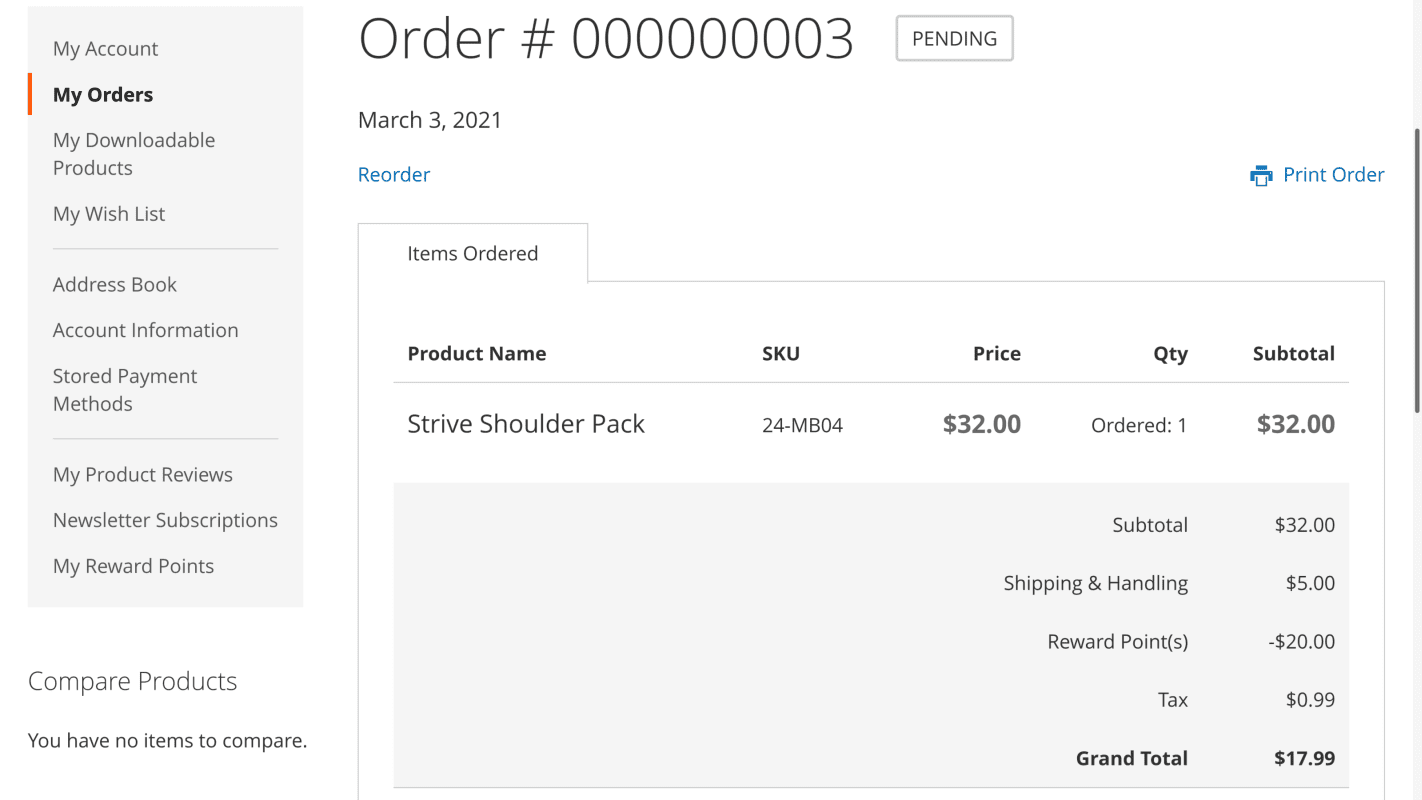Go to My Wish List
This screenshot has width=1422, height=800.
click(x=109, y=214)
